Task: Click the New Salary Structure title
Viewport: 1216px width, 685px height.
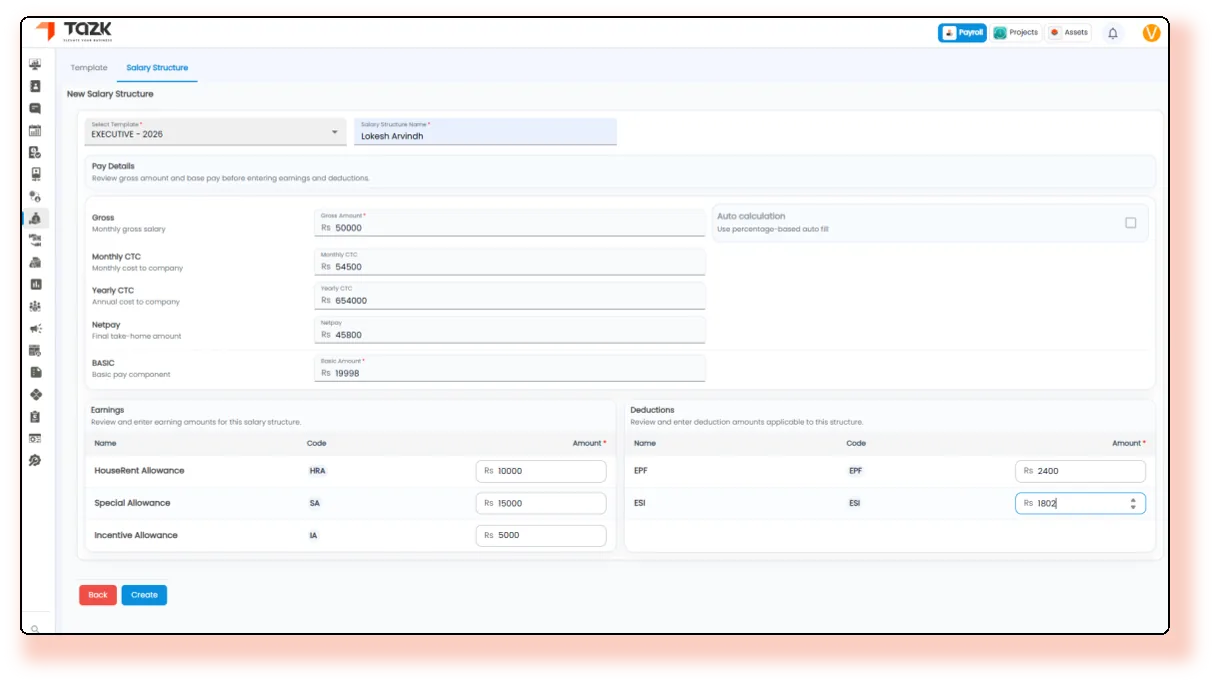Action: tap(110, 94)
